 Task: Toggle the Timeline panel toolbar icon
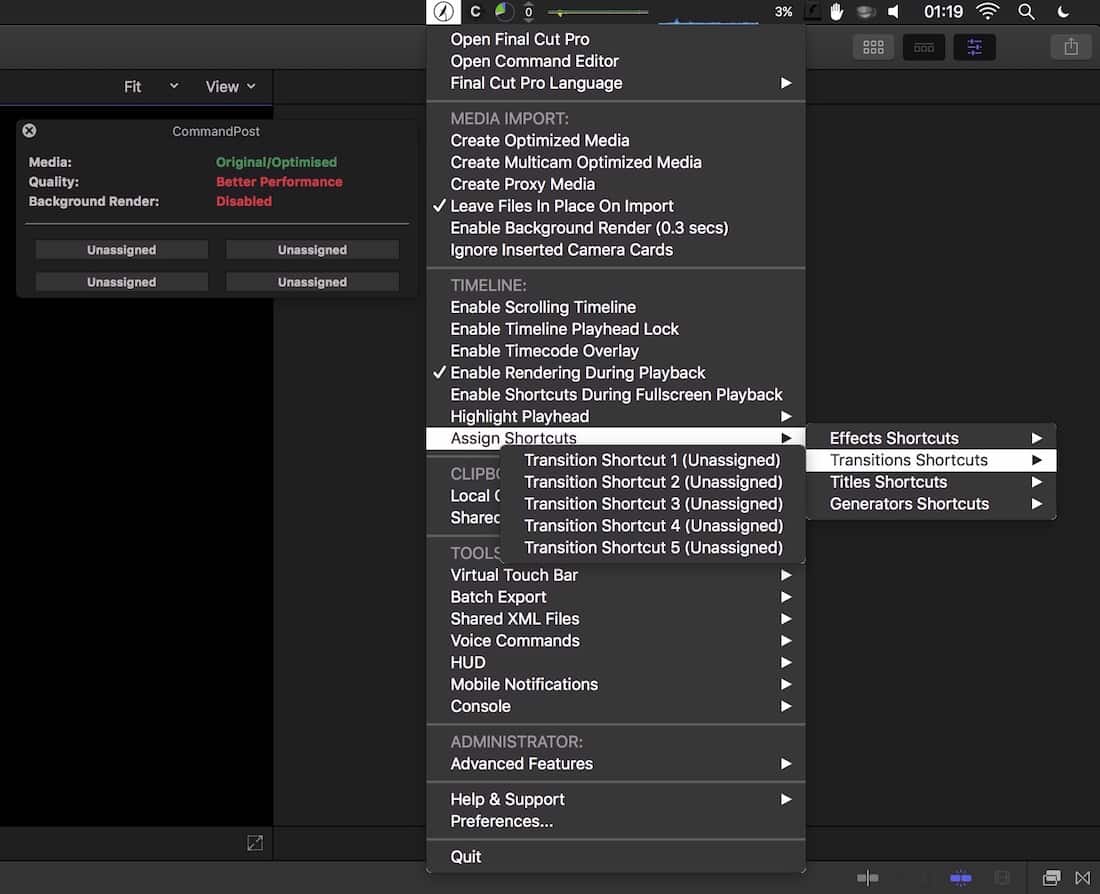click(x=924, y=47)
